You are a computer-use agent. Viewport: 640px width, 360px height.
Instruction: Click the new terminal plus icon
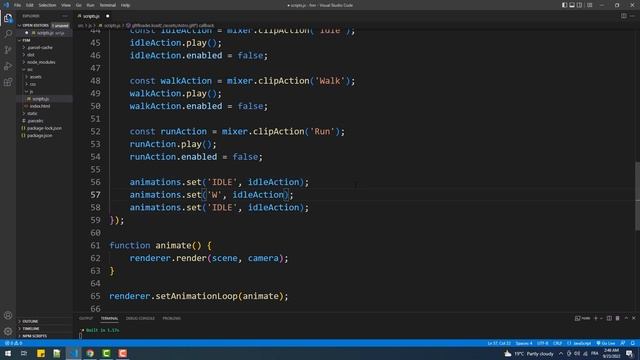(x=596, y=318)
